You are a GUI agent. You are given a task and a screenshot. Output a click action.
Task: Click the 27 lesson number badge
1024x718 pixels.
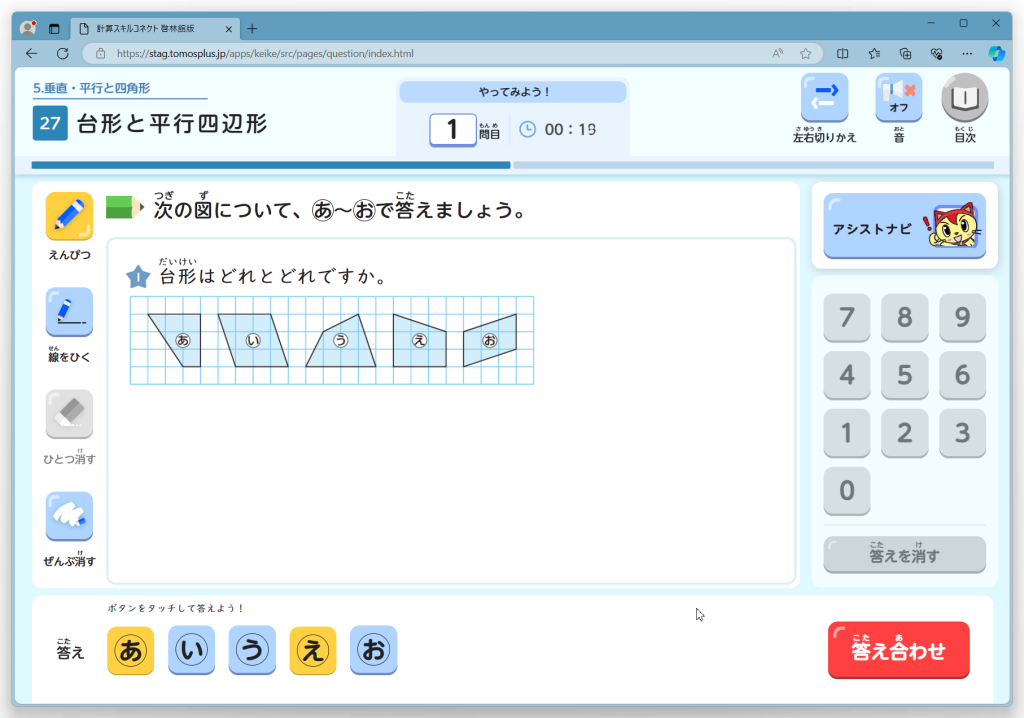pos(50,123)
